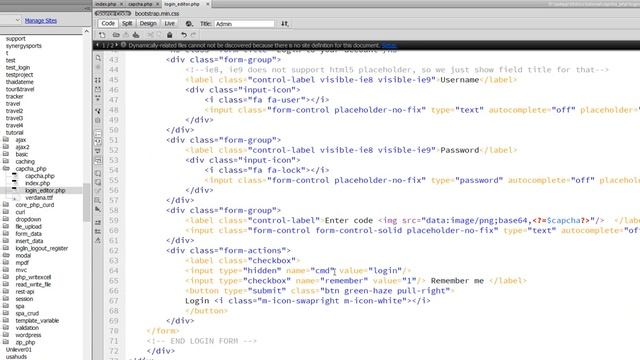Go to next notification message arrow
Screen dimensions: 640x360
[x=116, y=45]
